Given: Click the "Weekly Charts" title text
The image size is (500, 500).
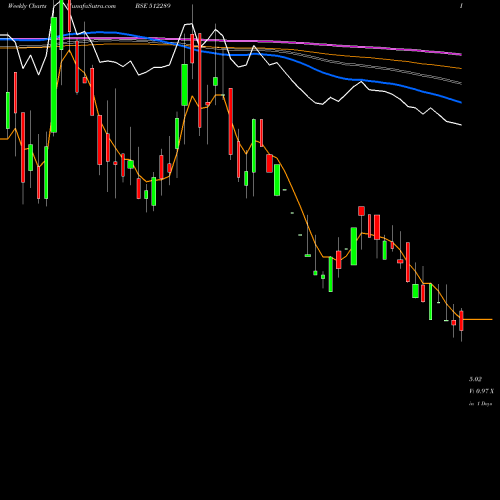Looking at the screenshot, I should click(x=27, y=6).
